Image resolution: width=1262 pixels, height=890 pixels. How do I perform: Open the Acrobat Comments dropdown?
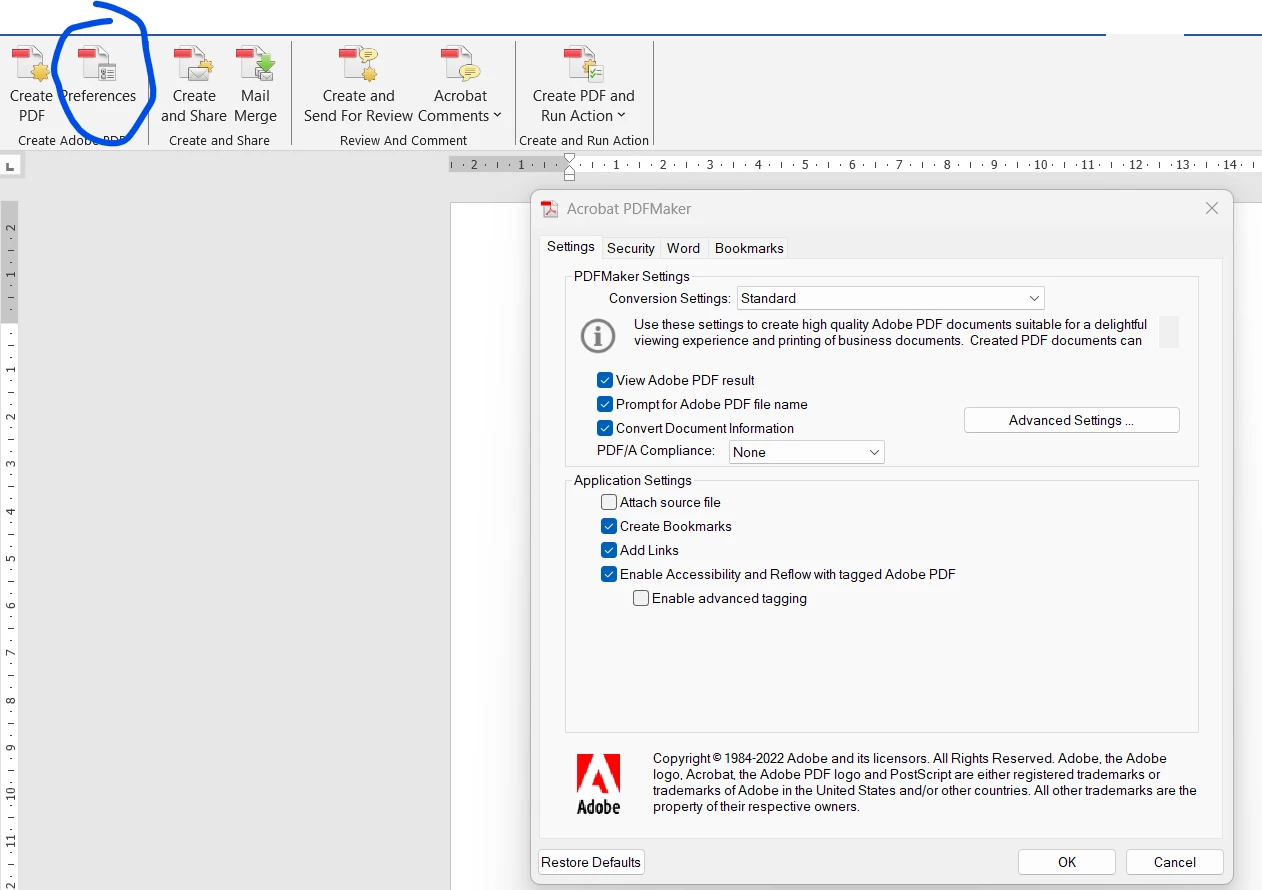click(x=460, y=84)
